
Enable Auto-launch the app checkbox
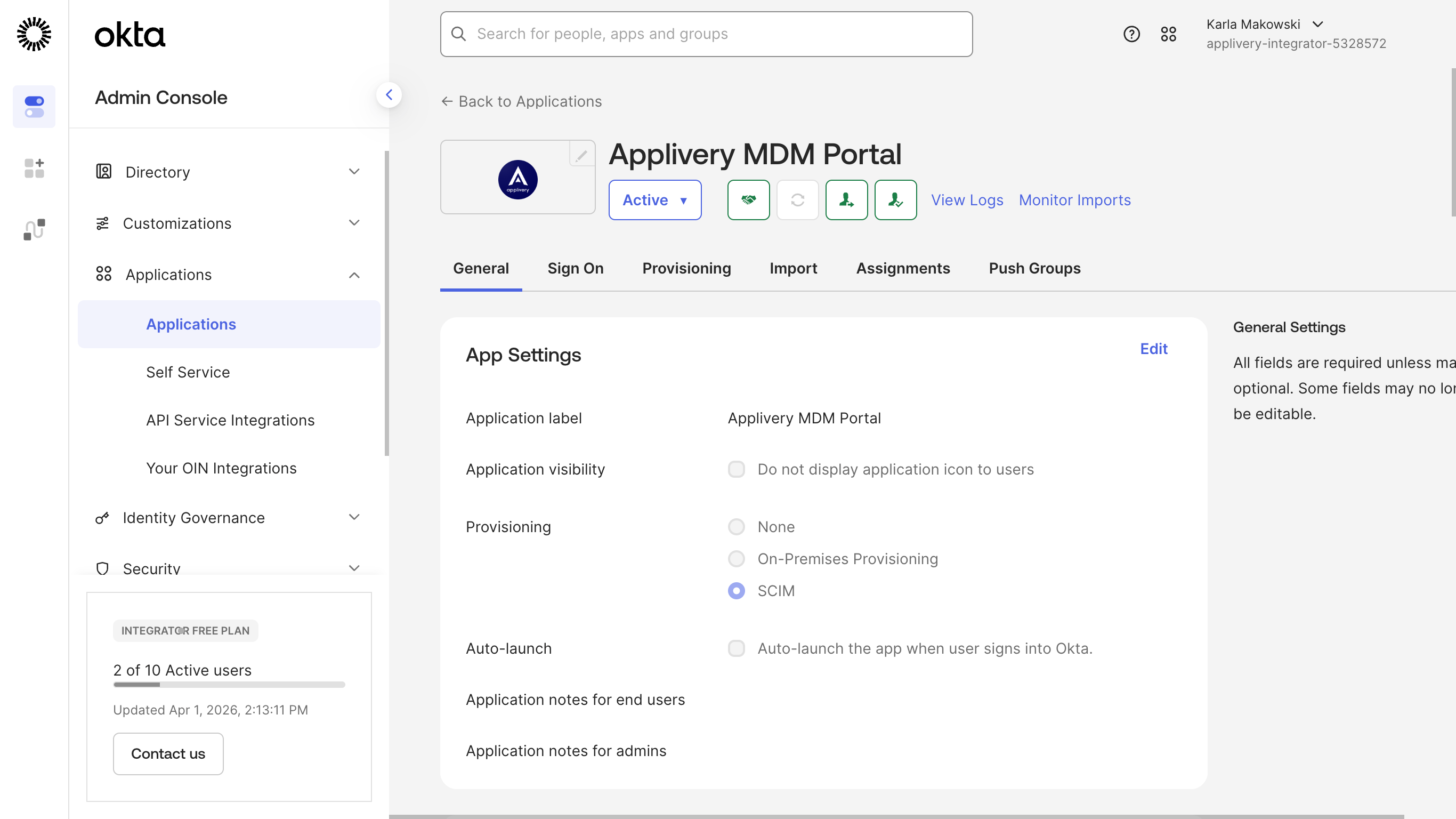coord(736,648)
